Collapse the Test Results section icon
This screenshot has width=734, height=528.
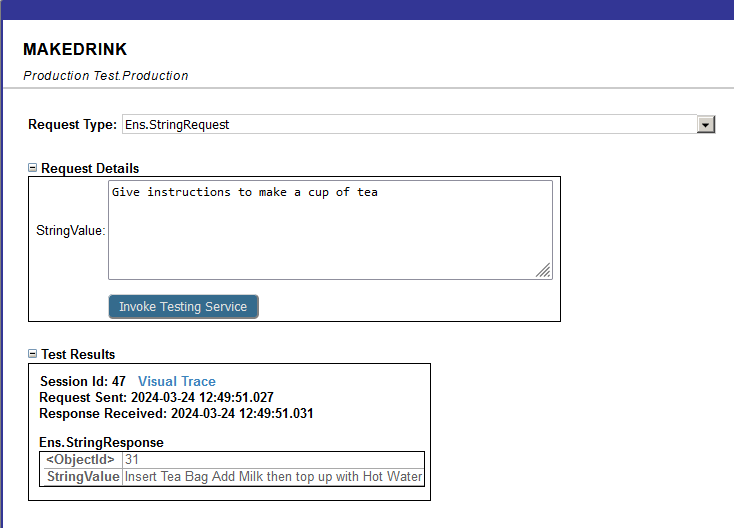click(x=33, y=355)
